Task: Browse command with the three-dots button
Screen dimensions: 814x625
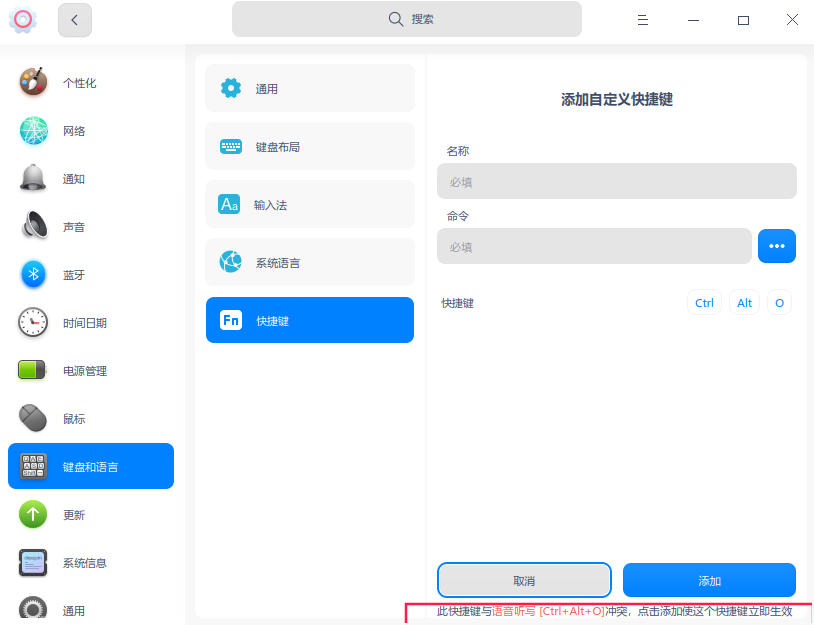Action: tap(777, 246)
